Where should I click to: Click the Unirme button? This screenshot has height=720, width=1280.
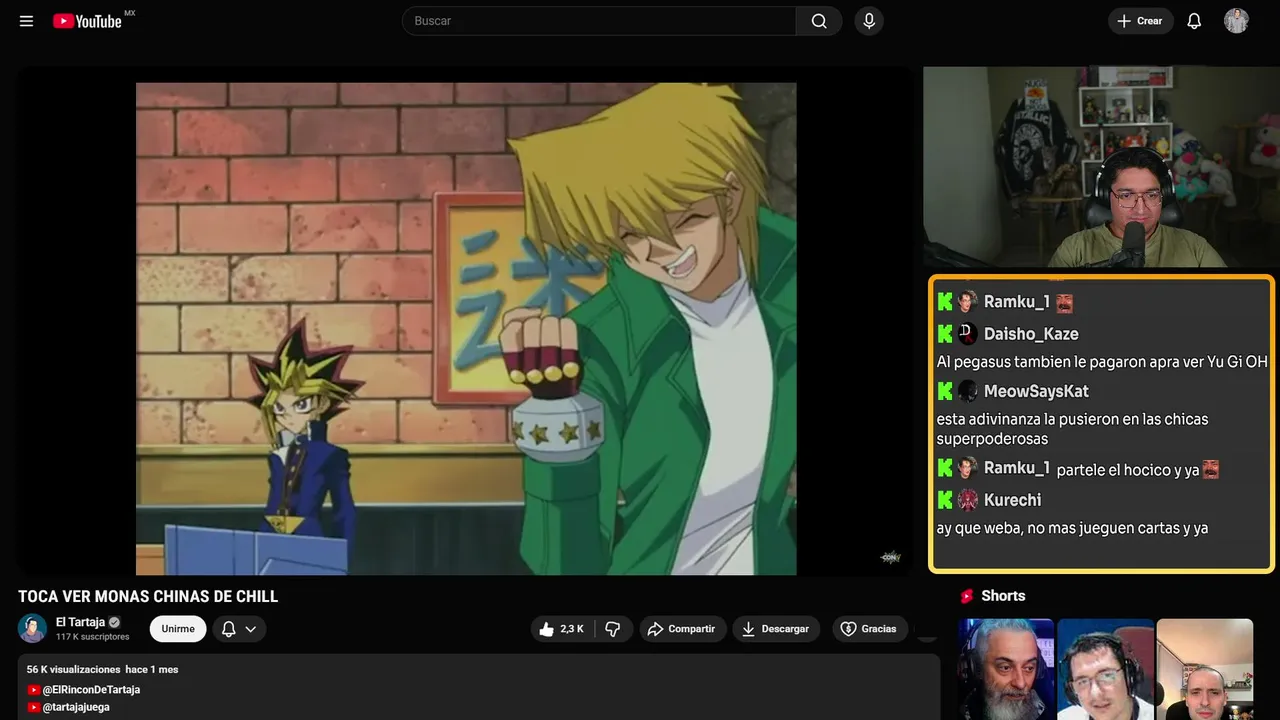[178, 629]
